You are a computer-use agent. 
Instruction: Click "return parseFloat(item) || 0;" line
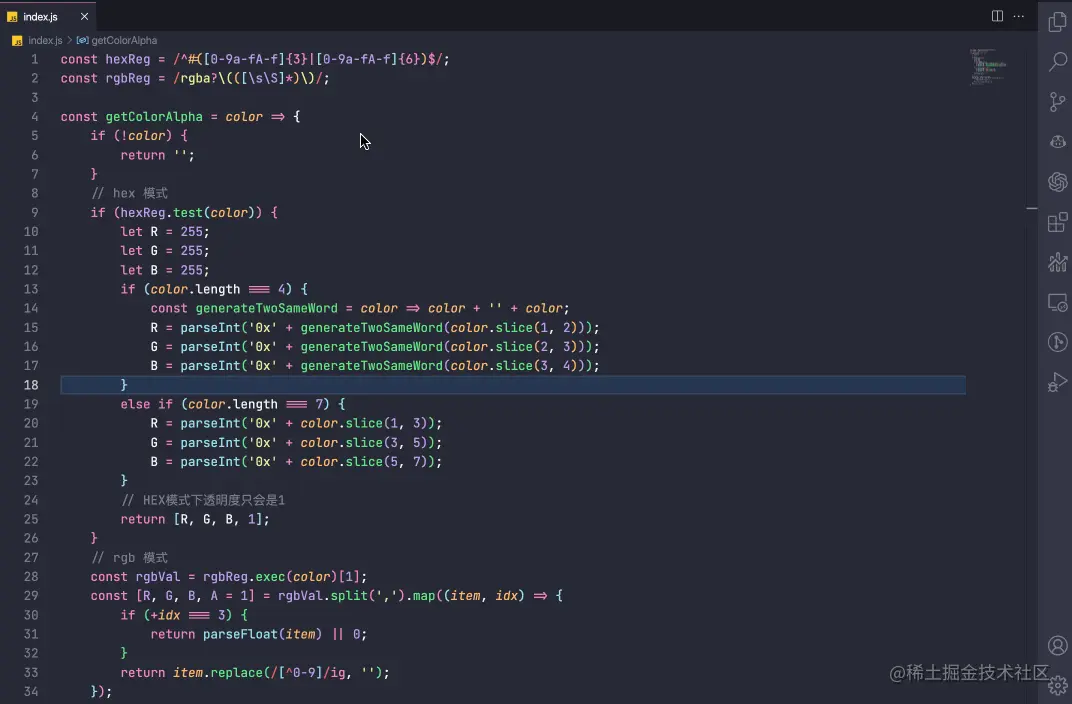258,634
